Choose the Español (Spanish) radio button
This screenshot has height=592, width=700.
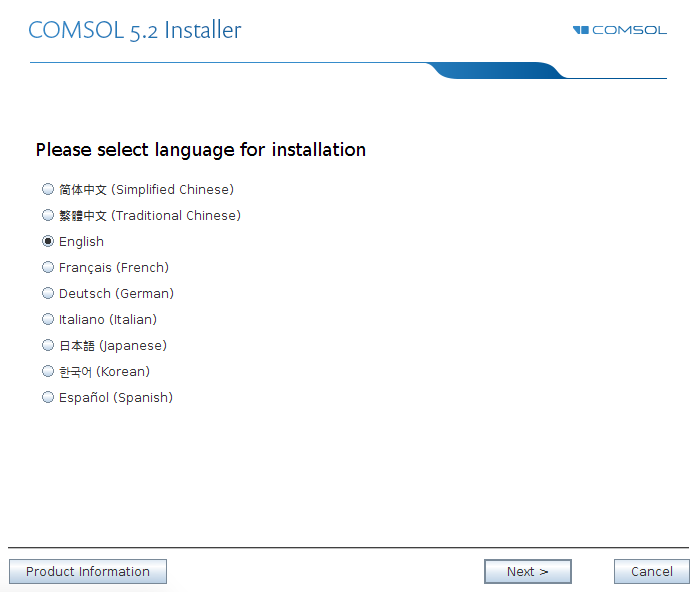point(48,397)
